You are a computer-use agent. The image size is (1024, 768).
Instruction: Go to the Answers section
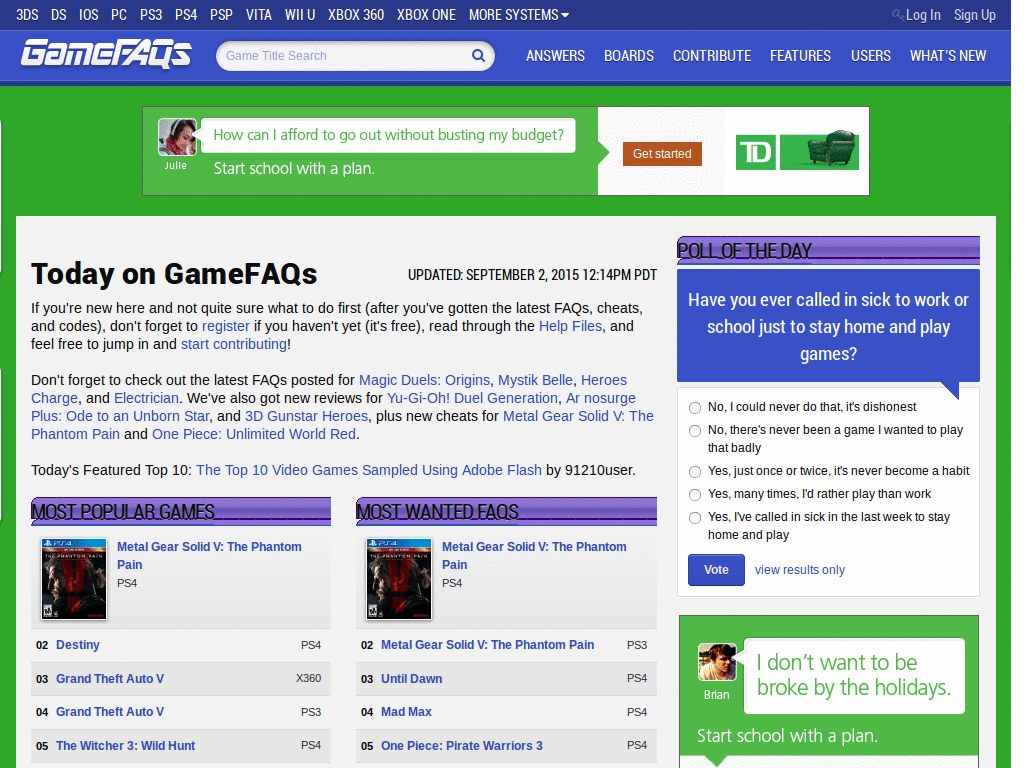point(556,56)
